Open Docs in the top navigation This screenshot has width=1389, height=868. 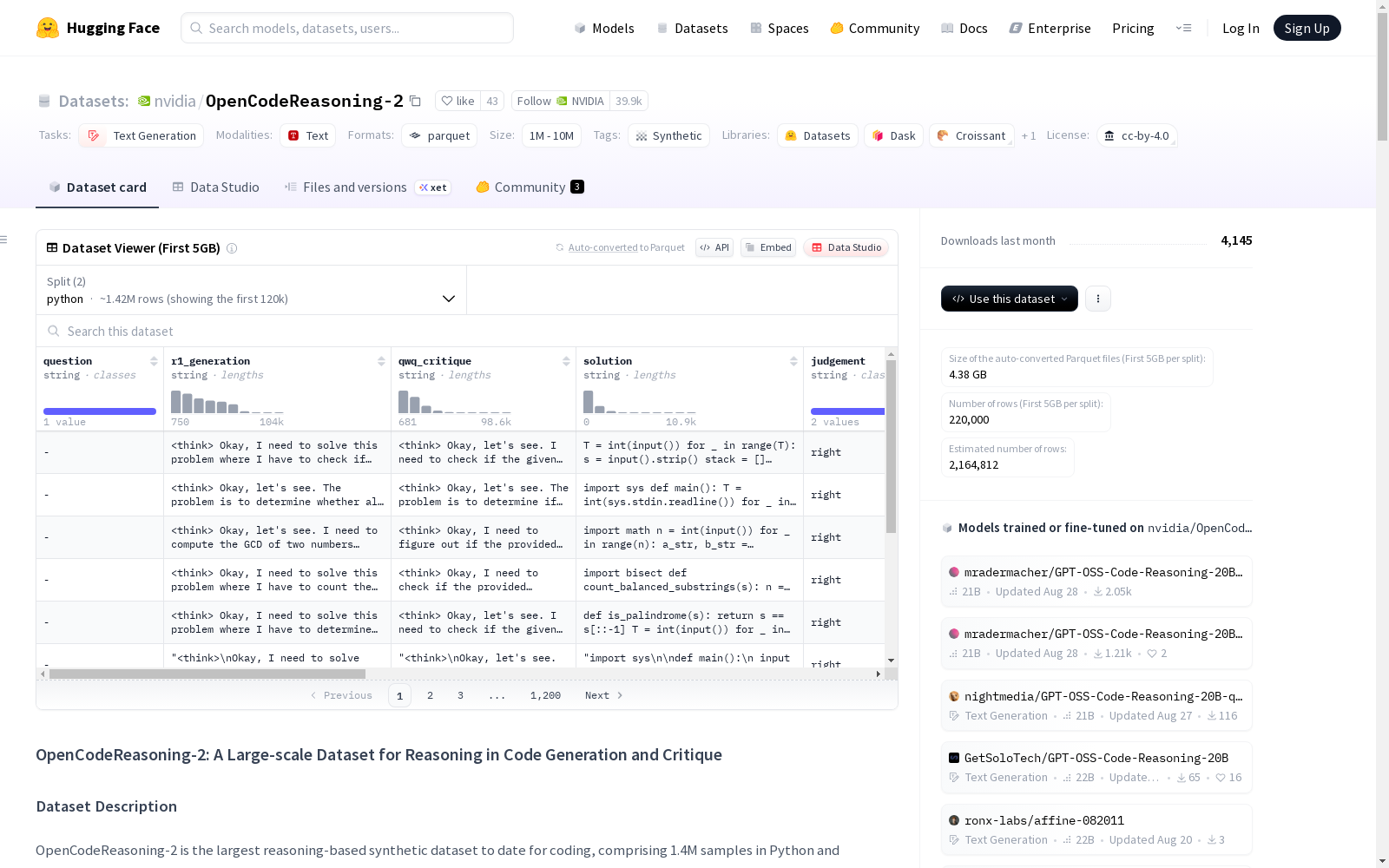point(964,28)
